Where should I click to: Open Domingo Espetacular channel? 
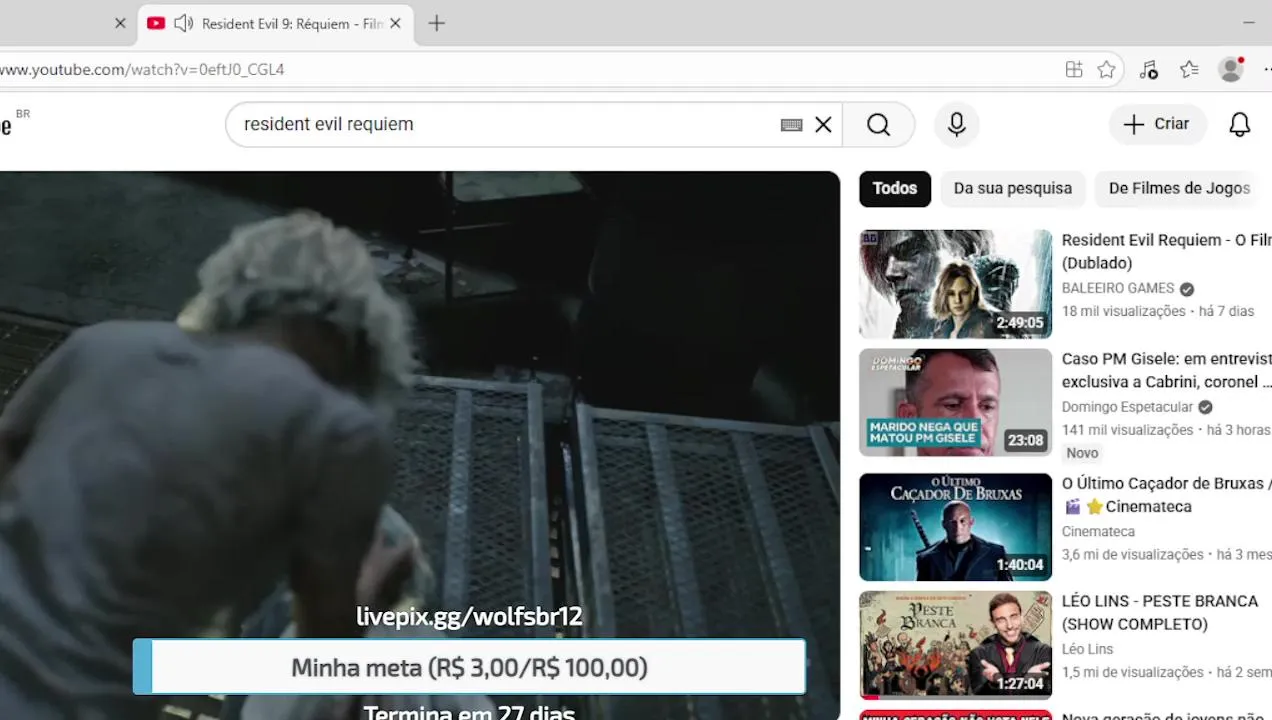coord(1127,407)
